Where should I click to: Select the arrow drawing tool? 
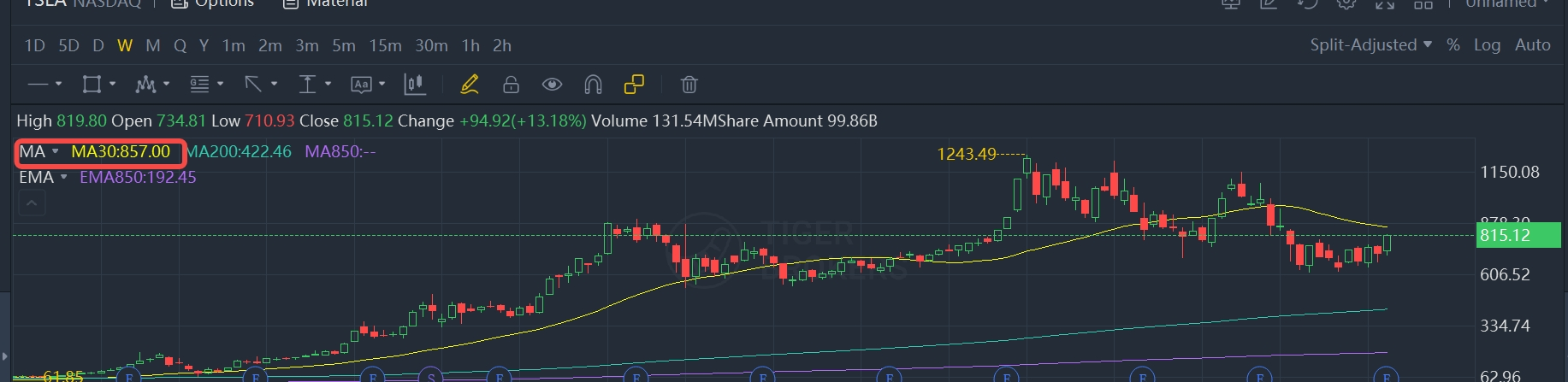[253, 84]
